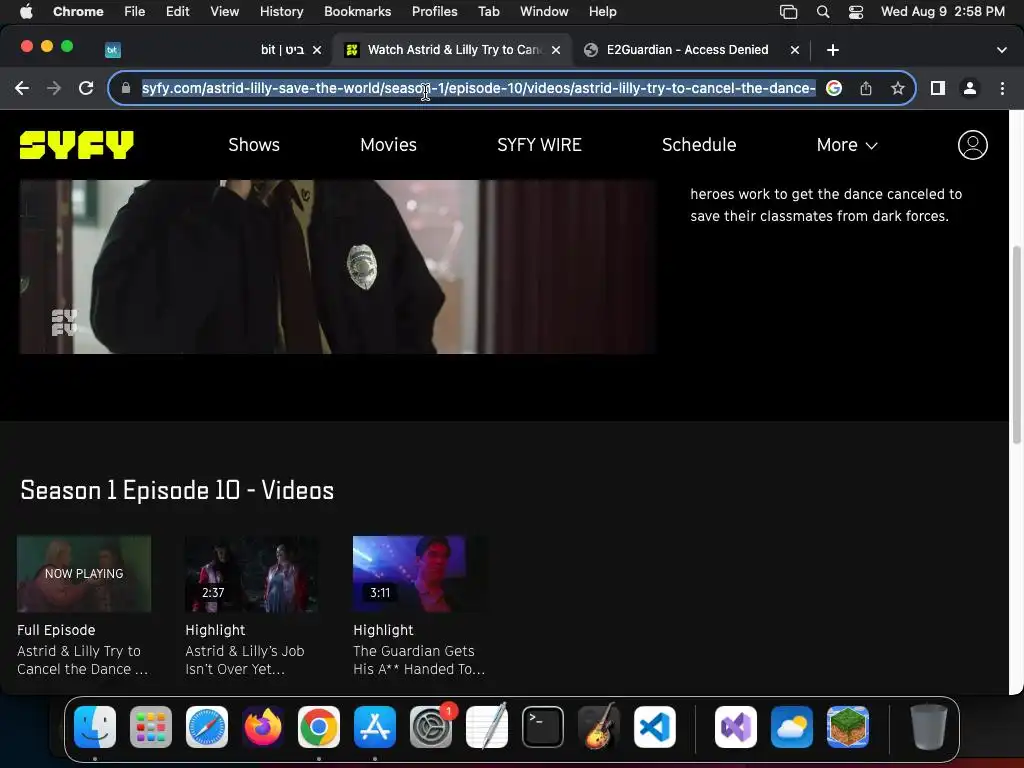Open the Bookmarks menu
Image resolution: width=1024 pixels, height=768 pixels.
point(357,12)
